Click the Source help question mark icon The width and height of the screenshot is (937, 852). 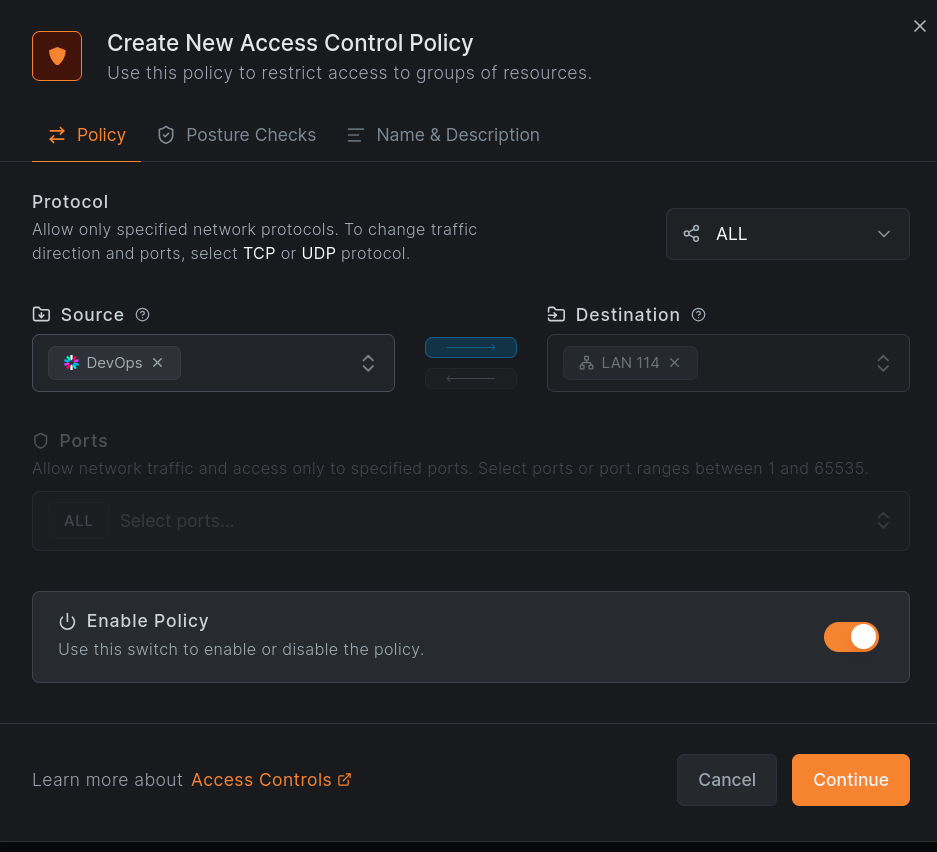pos(142,314)
